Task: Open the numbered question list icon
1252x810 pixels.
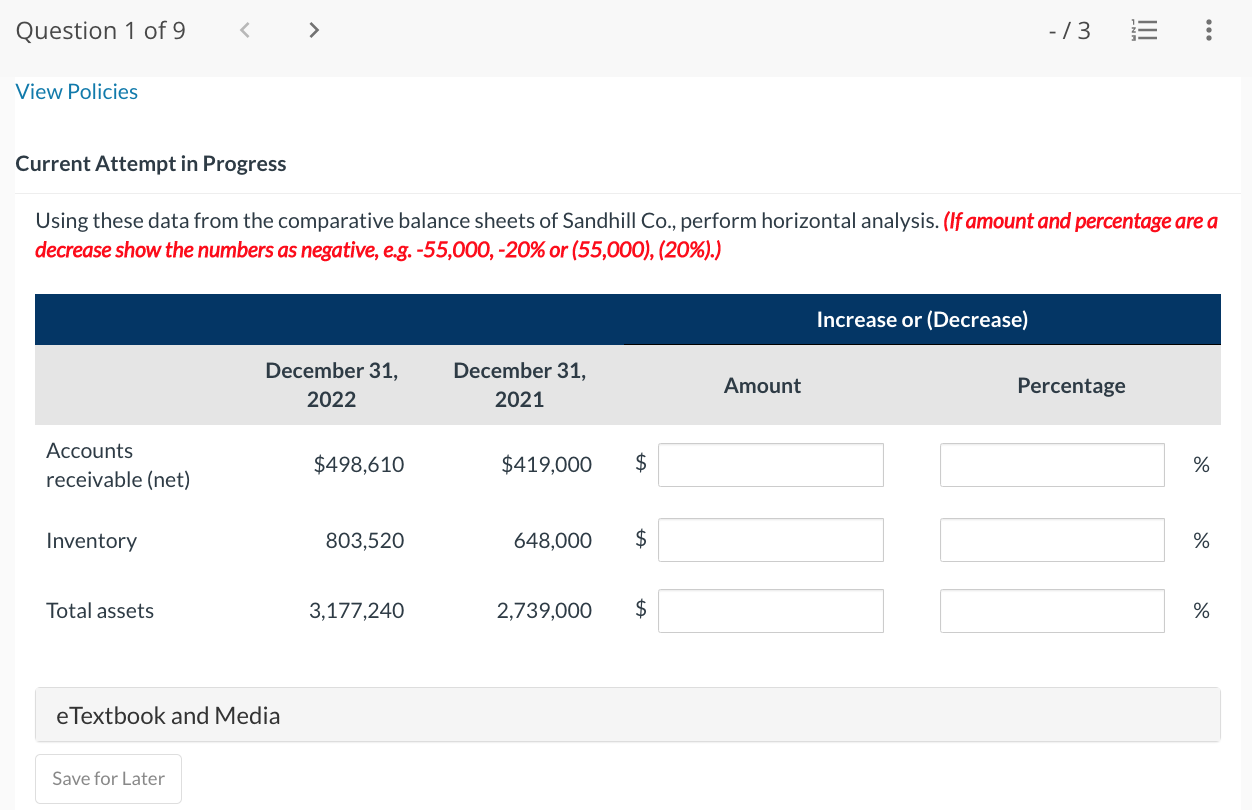Action: tap(1144, 30)
